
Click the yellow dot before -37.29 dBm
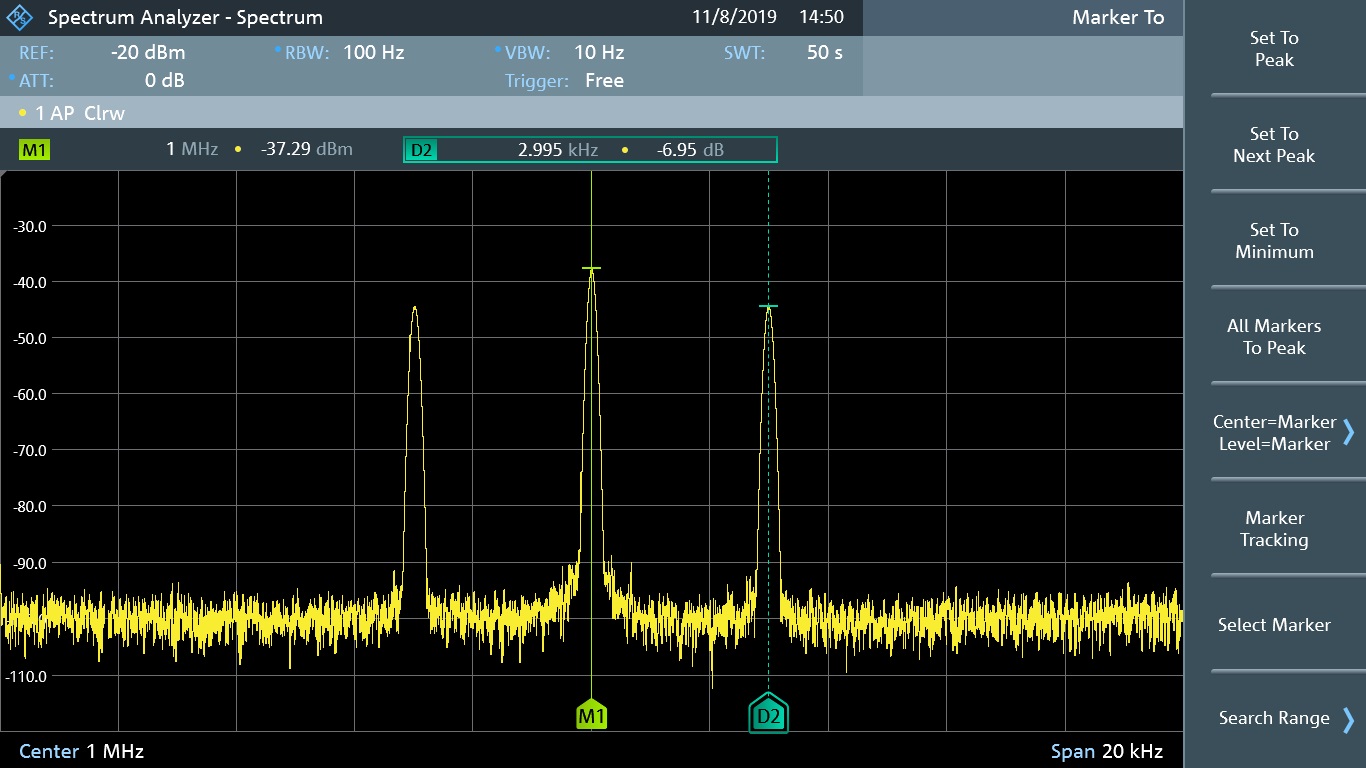click(238, 150)
